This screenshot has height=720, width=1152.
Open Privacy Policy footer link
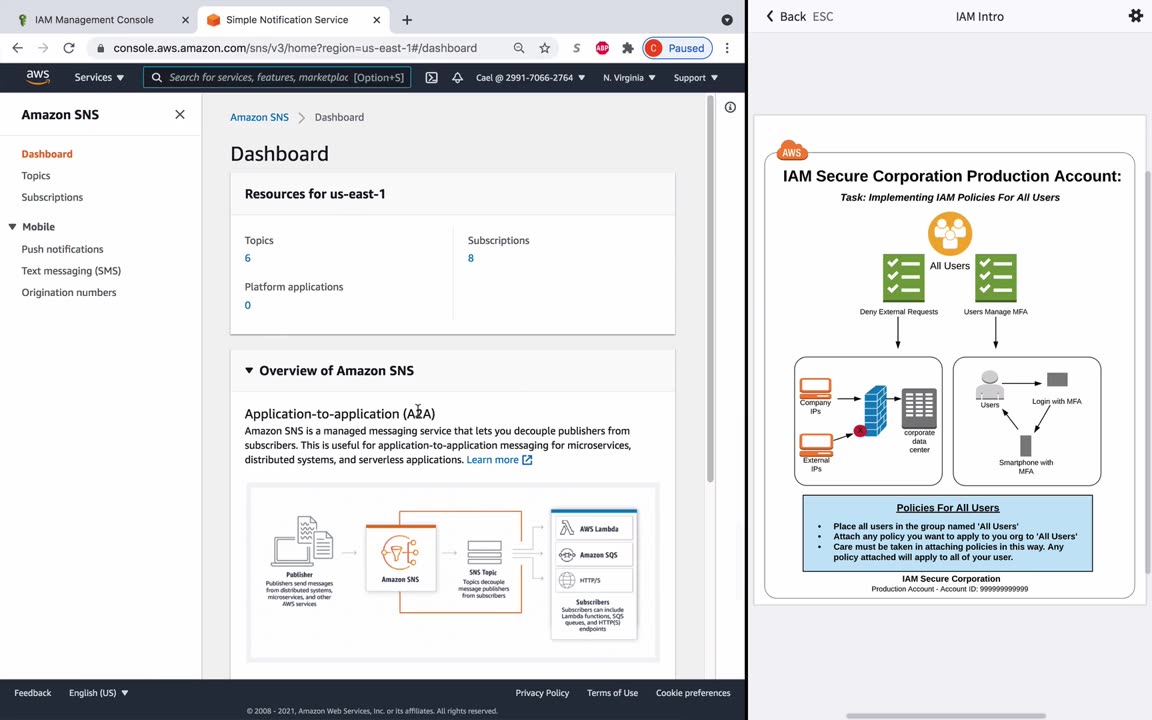[x=542, y=693]
